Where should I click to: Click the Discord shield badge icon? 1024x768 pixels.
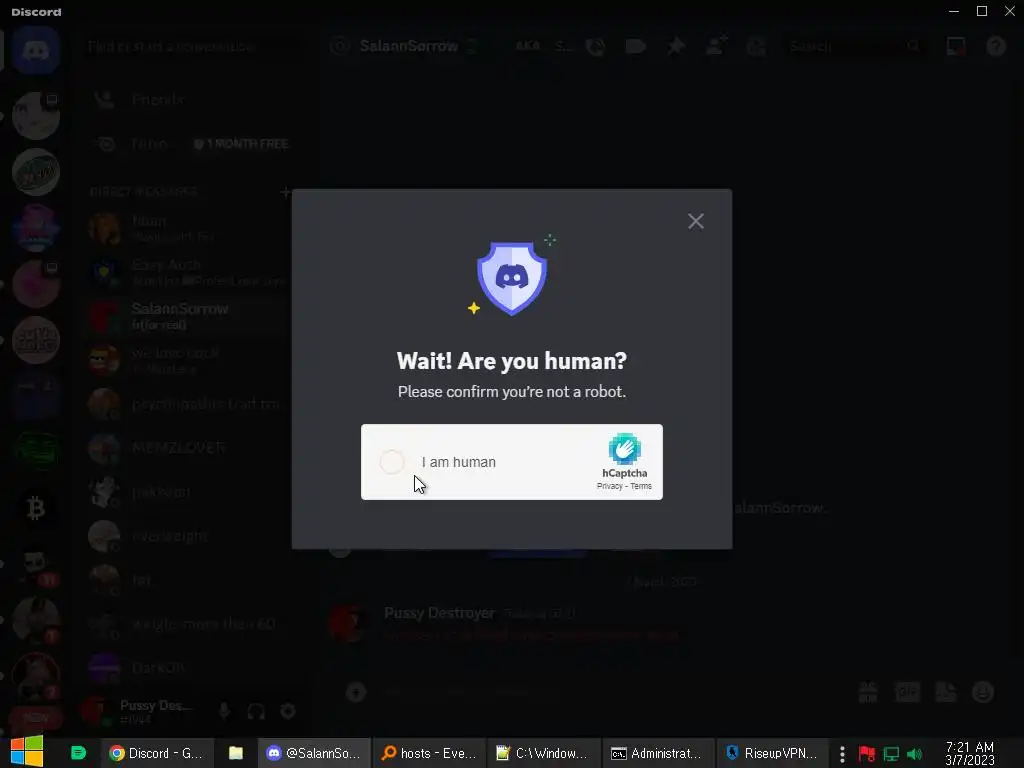click(511, 278)
